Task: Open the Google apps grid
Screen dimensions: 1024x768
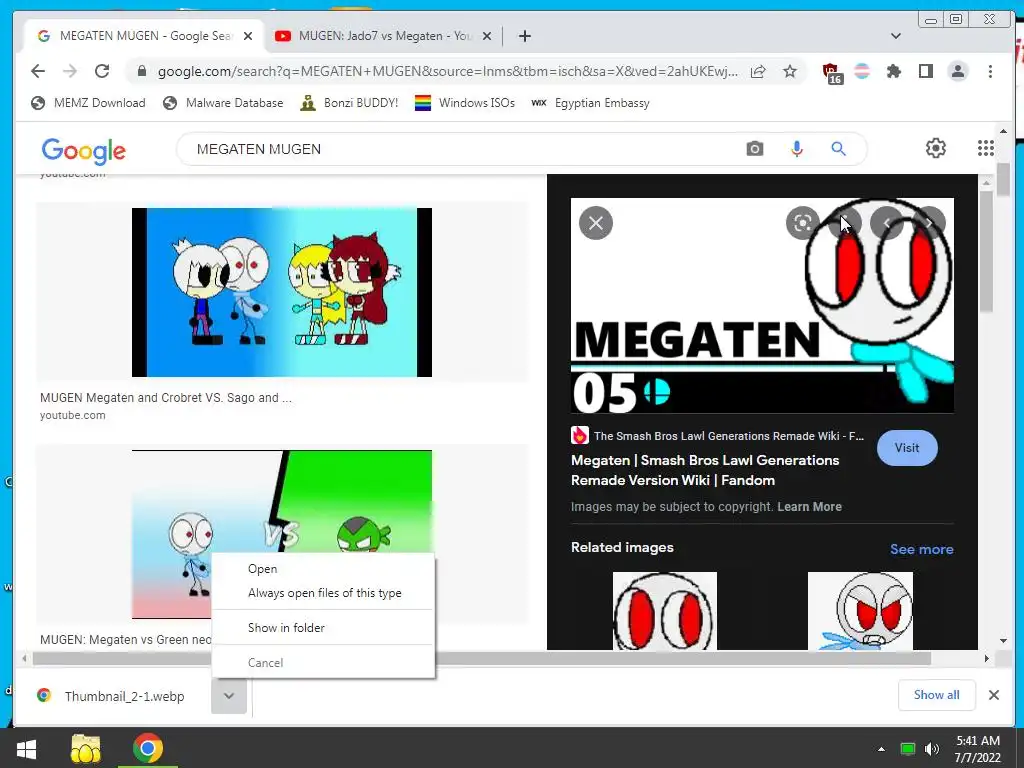Action: [985, 148]
